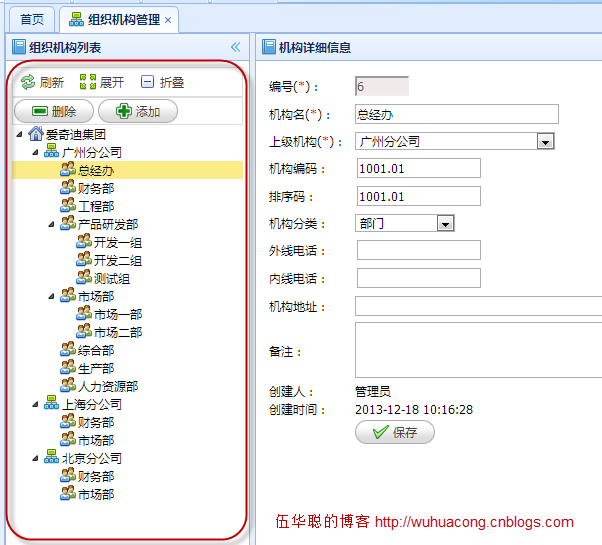
Task: Click the org icon in 组织机构管理 tab
Action: coord(76,19)
